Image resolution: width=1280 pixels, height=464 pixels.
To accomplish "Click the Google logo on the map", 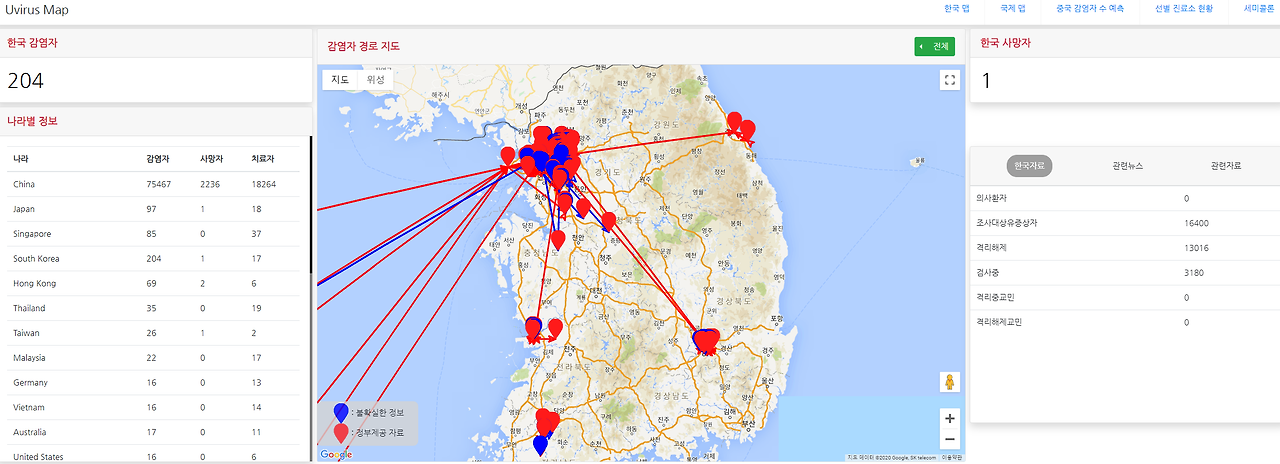I will point(336,455).
